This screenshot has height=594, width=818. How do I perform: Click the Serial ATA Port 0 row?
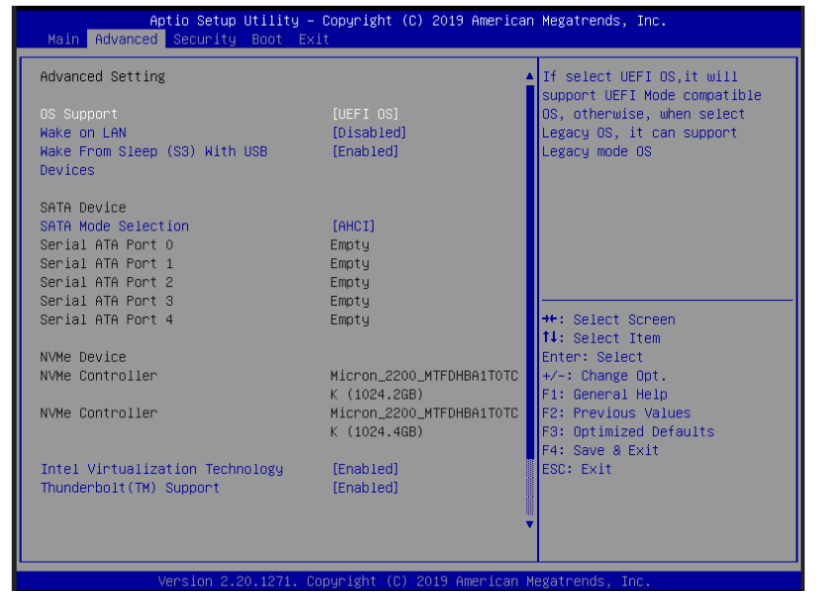[106, 245]
